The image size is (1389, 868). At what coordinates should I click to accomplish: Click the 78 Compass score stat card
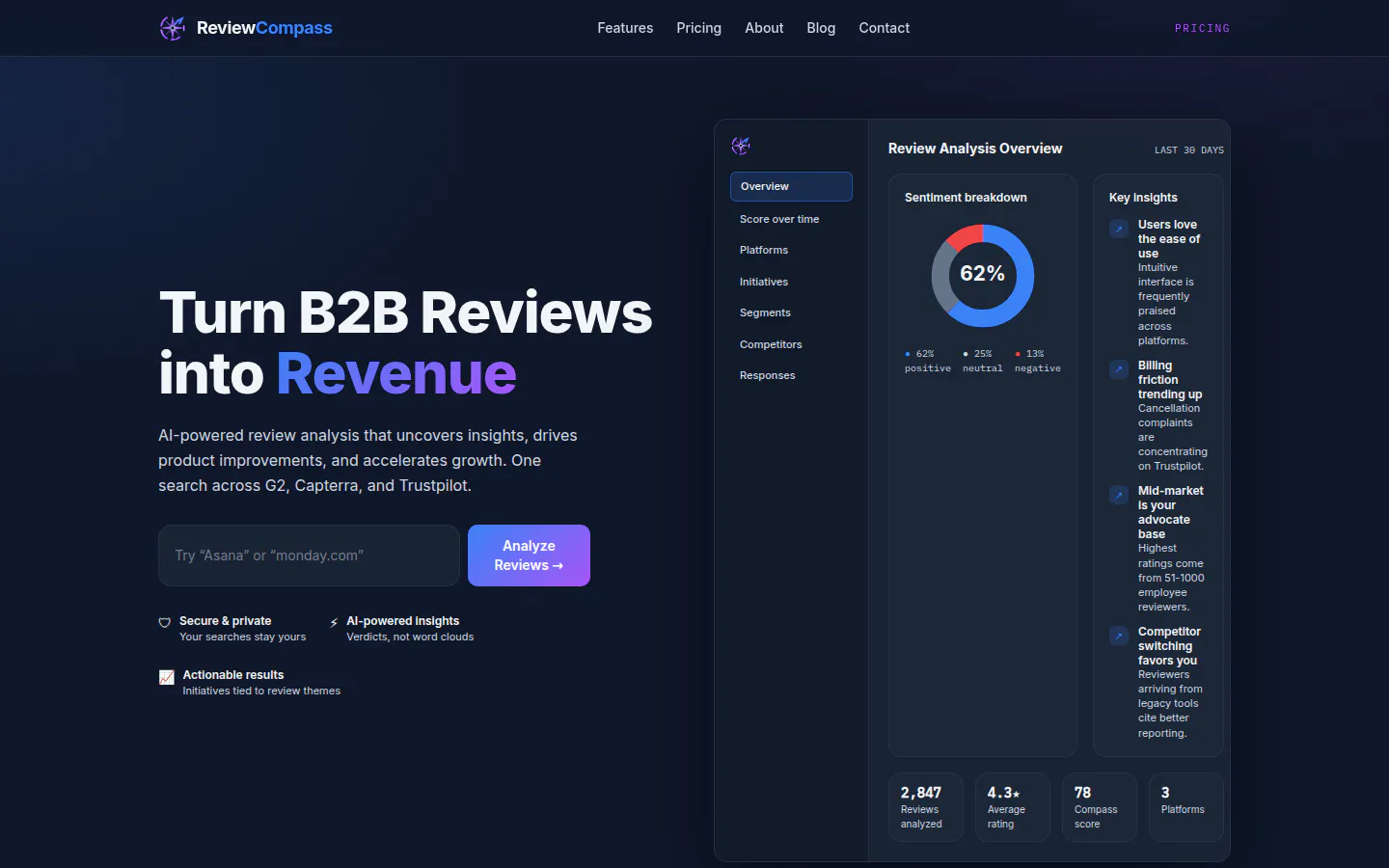[x=1100, y=807]
